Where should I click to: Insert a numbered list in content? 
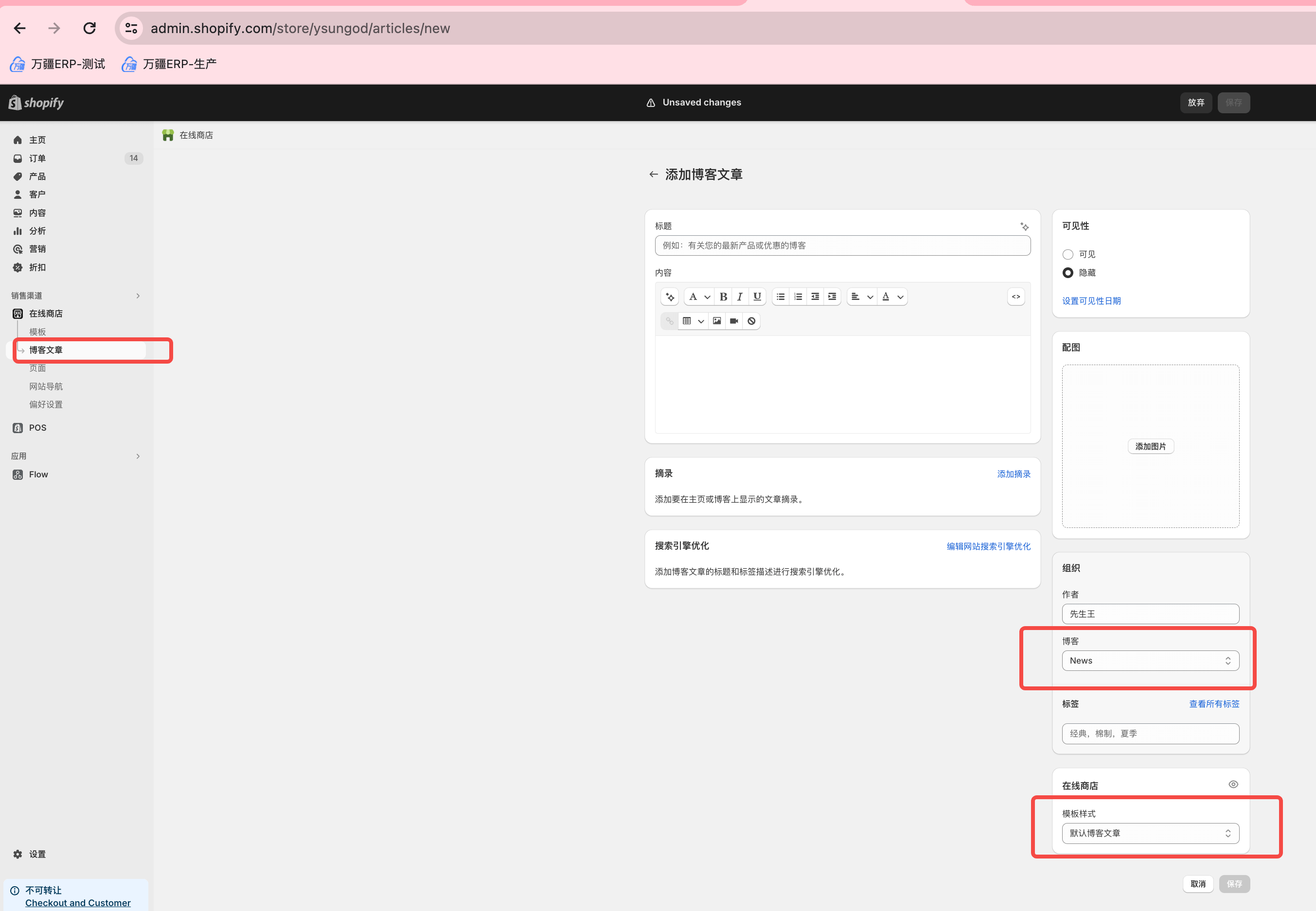tap(798, 297)
